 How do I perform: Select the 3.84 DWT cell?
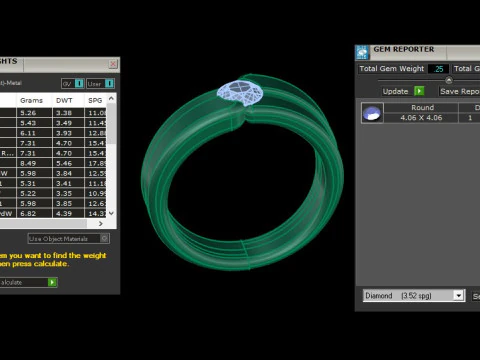68,173
